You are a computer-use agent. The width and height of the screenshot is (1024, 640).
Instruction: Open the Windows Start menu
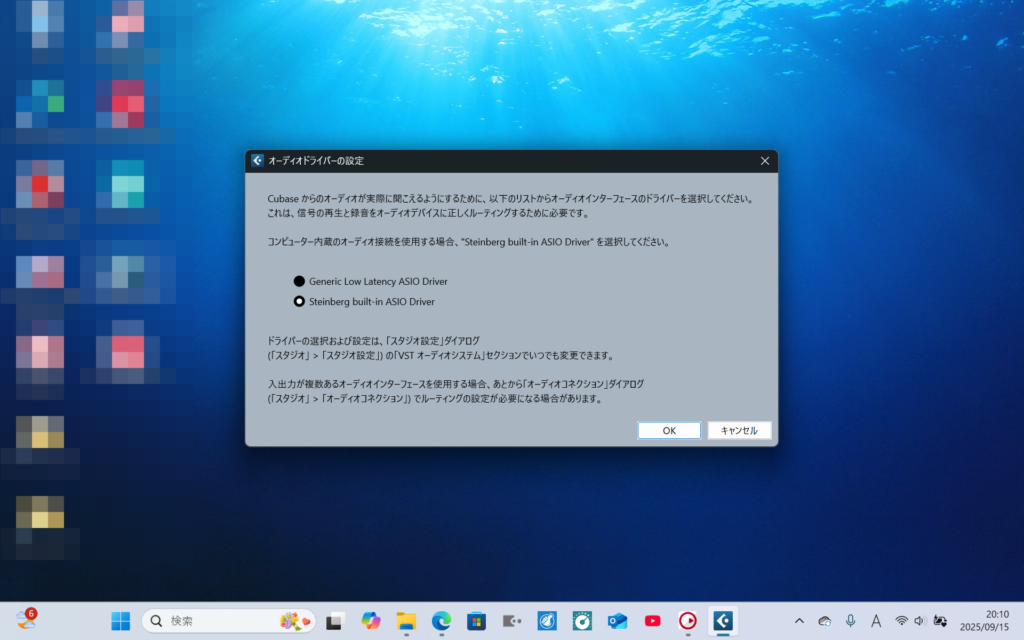coord(121,621)
